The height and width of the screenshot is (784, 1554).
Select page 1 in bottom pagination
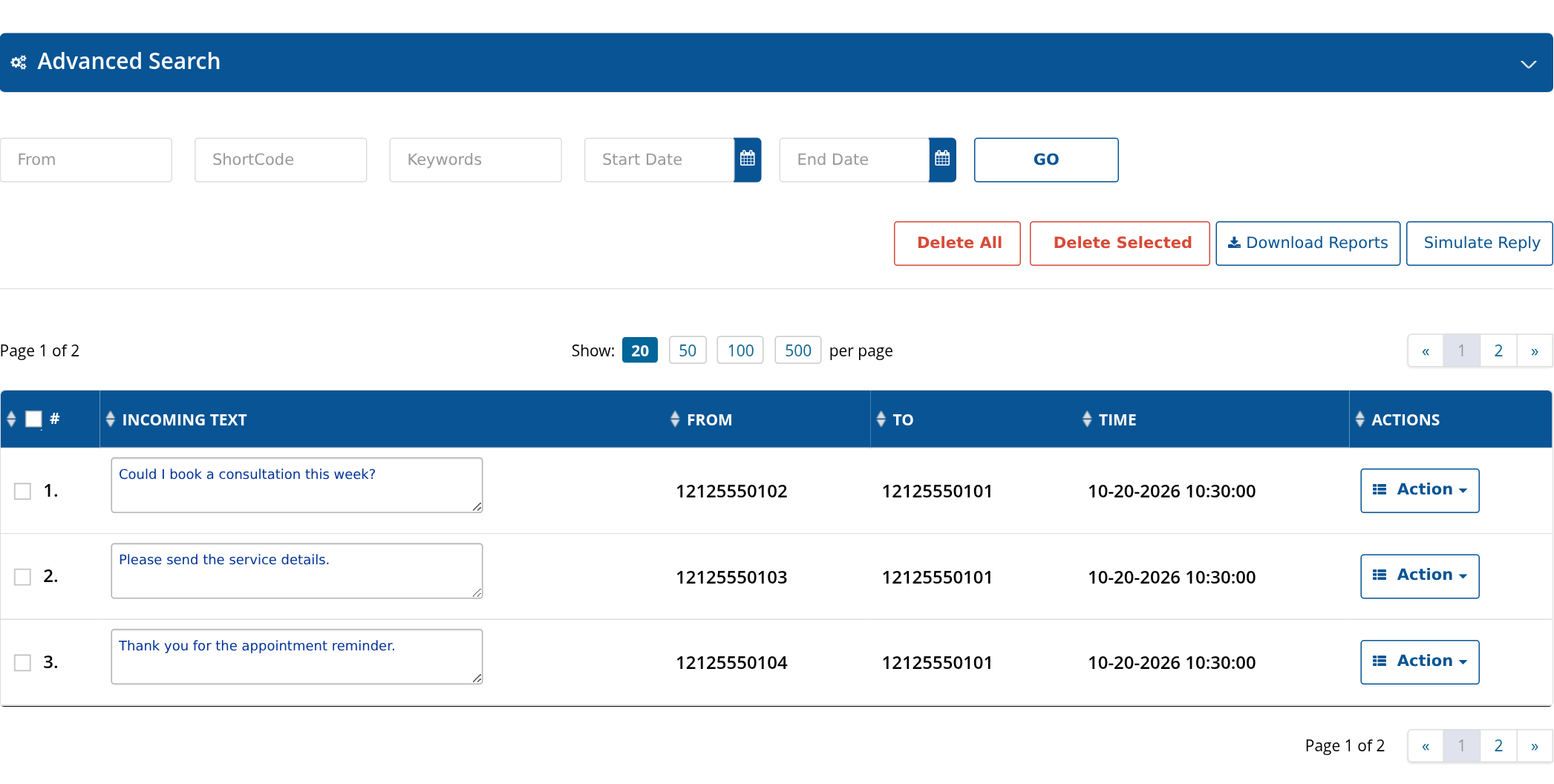(1462, 746)
